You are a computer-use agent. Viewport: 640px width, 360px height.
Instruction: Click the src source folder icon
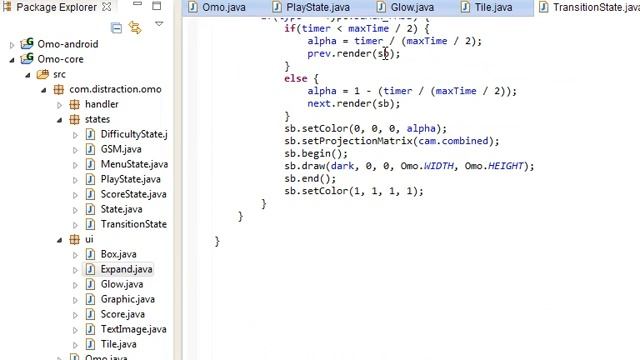(x=42, y=74)
